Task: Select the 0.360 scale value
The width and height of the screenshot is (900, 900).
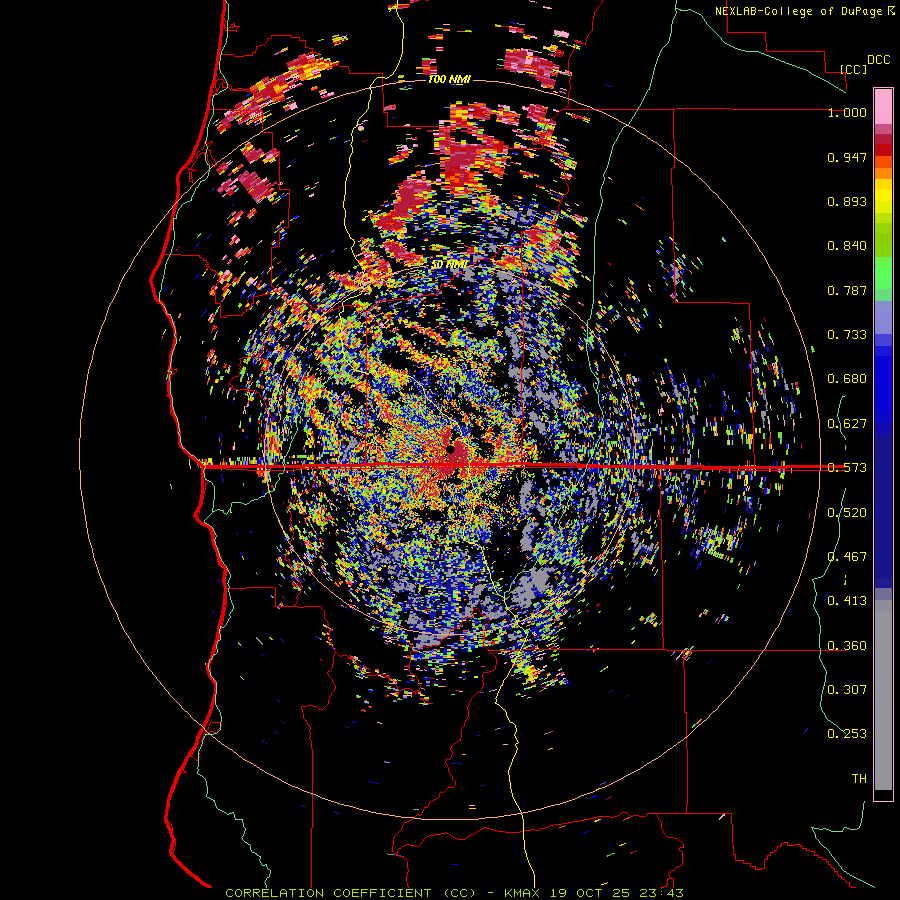Action: pos(847,646)
